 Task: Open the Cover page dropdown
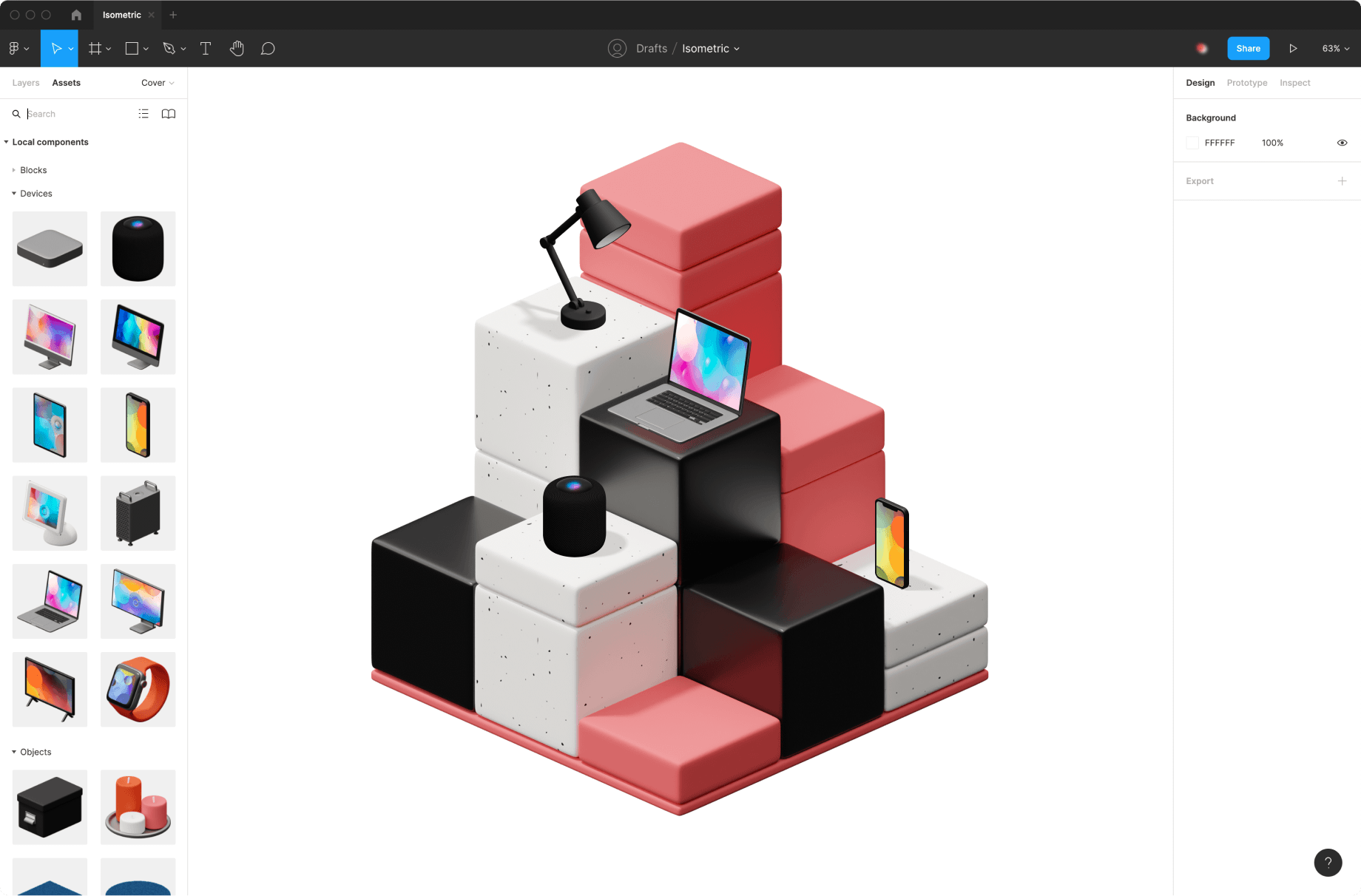click(158, 83)
